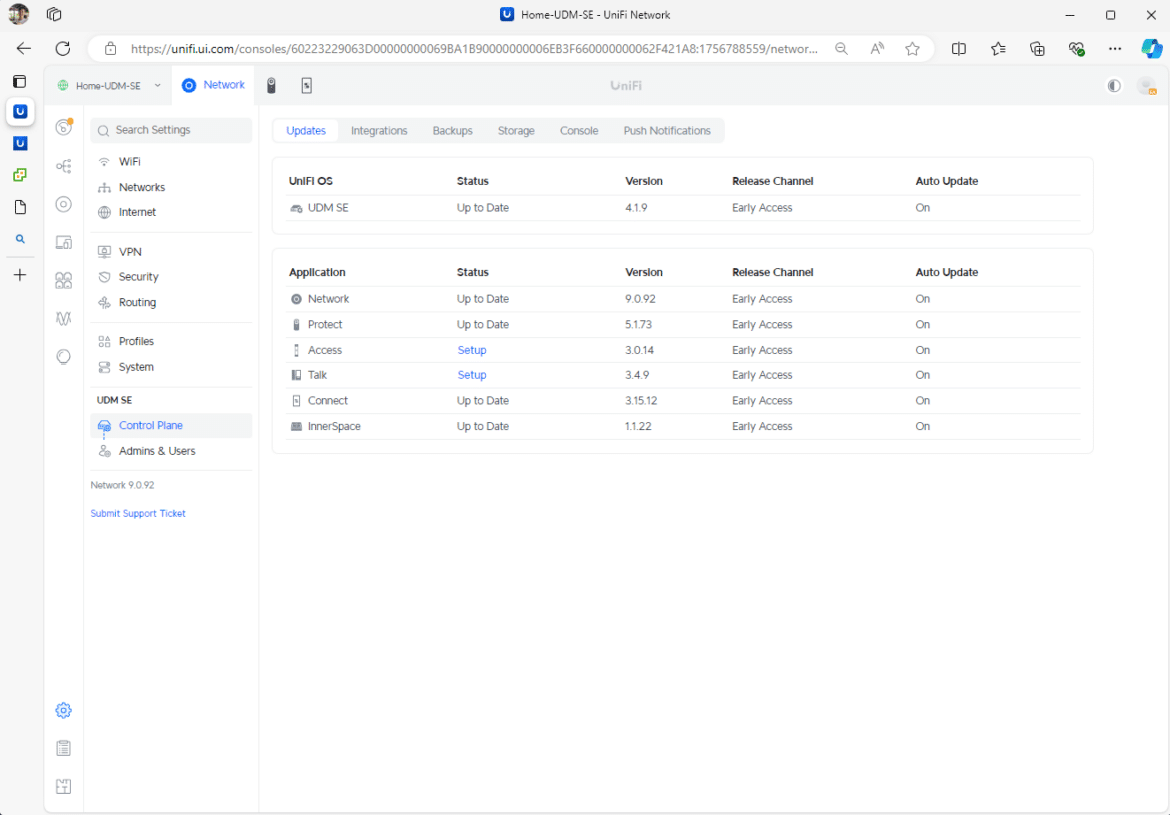
Task: Click the Search Settings field
Action: 171,130
